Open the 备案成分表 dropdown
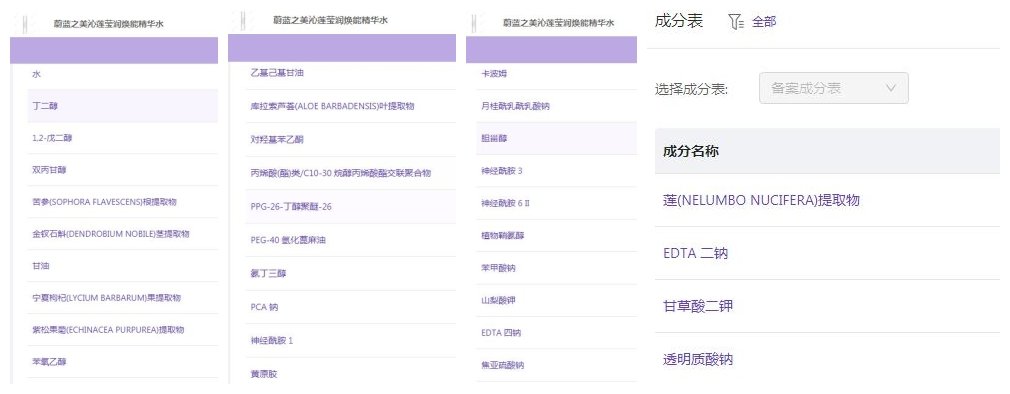Screen dimensions: 1010x394 834,88
